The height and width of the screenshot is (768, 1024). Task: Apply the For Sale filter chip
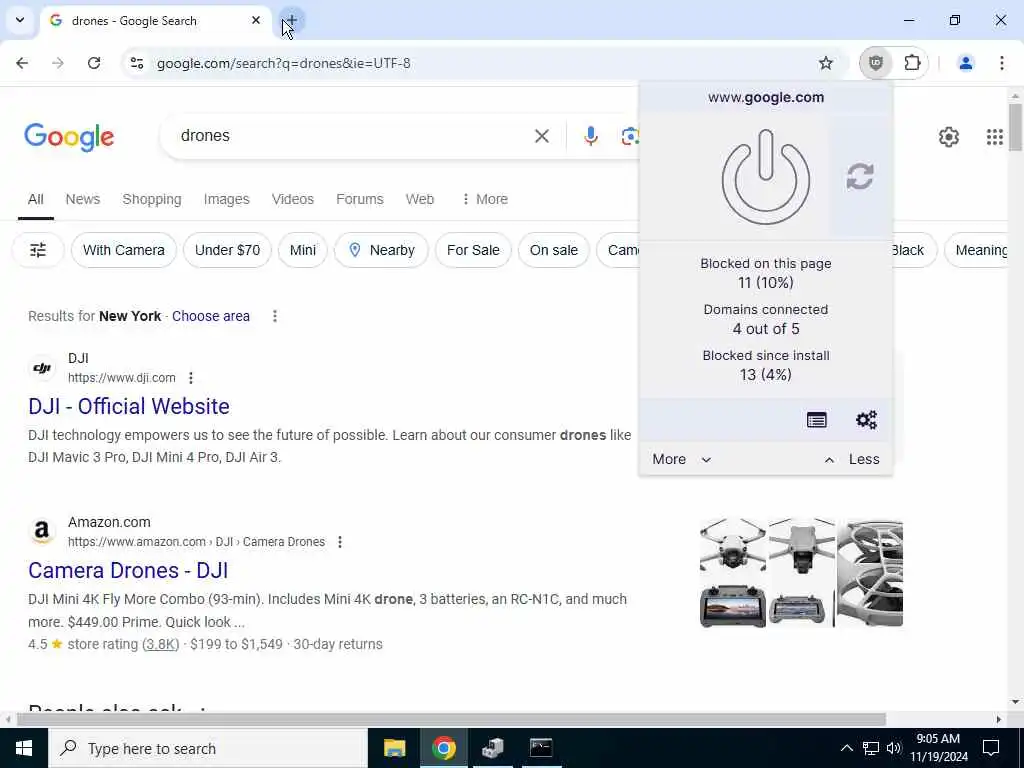[x=473, y=250]
